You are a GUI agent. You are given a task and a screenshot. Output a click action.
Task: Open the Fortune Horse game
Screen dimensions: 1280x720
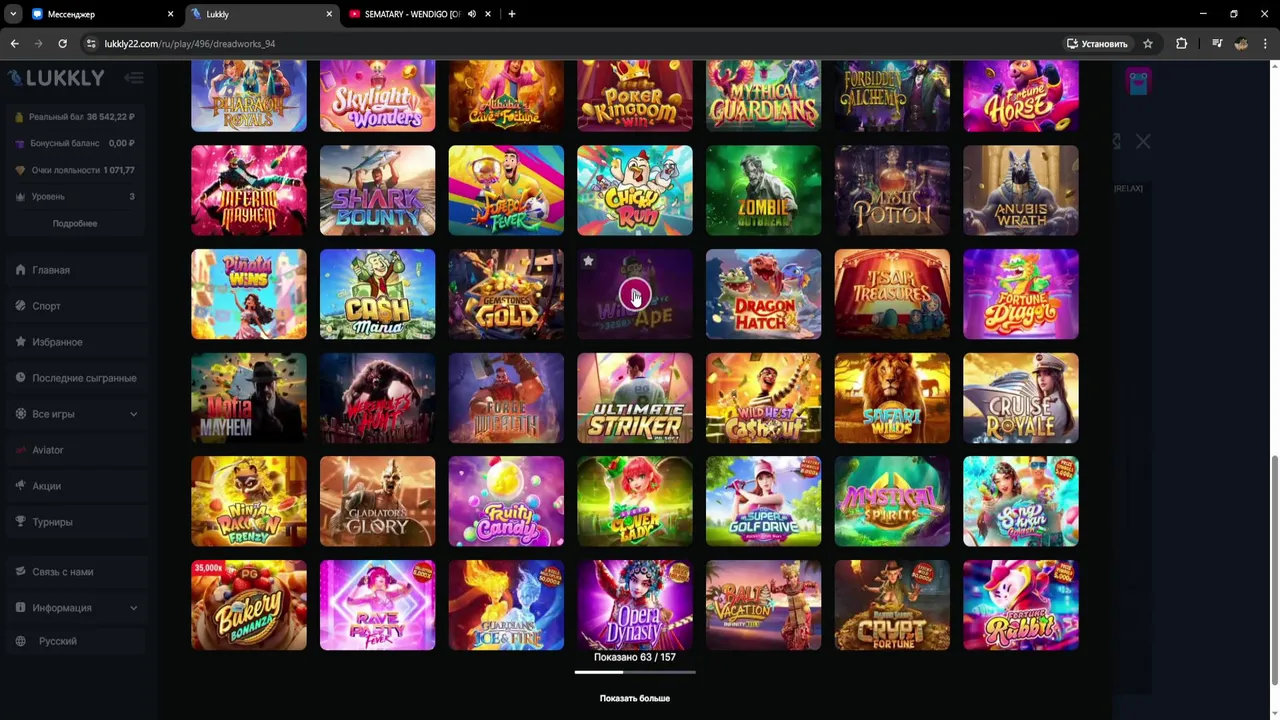(1021, 96)
